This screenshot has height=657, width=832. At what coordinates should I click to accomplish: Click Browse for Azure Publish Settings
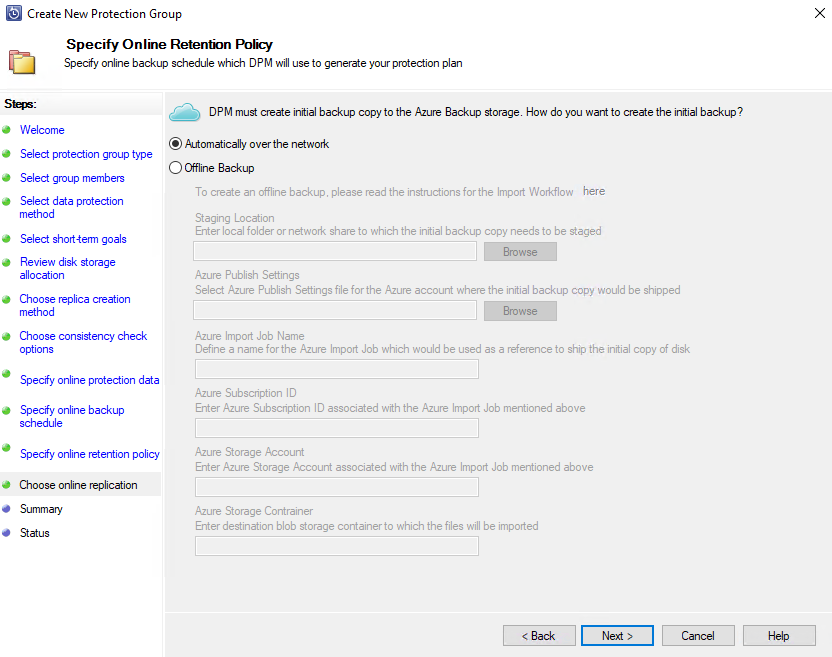(520, 311)
